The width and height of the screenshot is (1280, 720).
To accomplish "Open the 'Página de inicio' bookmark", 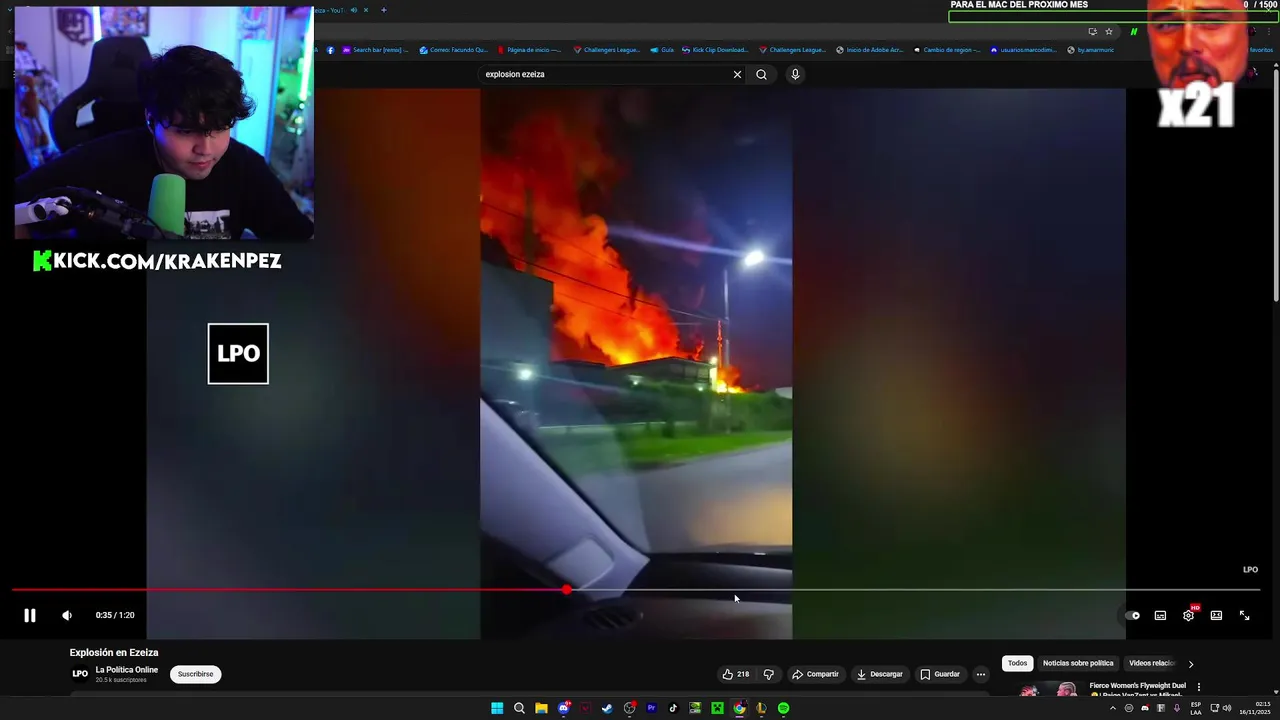I will point(529,50).
